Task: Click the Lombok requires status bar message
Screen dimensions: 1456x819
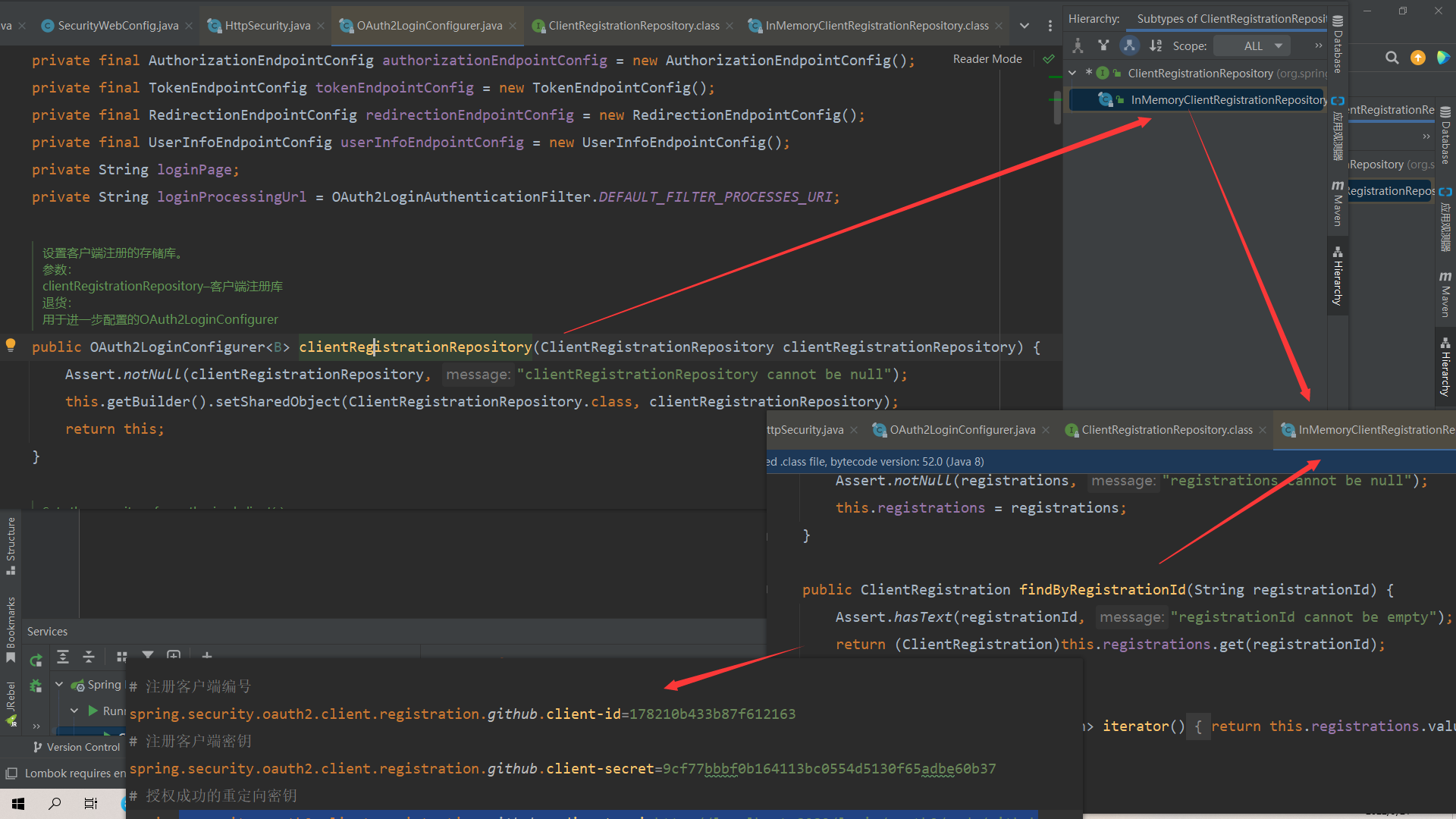Action: tap(74, 773)
